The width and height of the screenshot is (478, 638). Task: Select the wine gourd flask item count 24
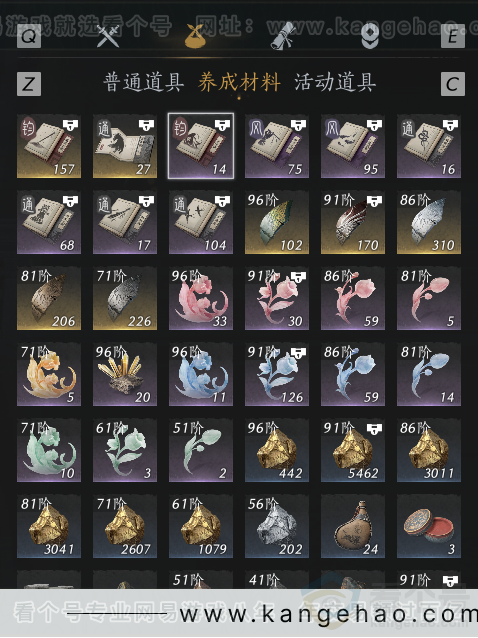coord(353,527)
